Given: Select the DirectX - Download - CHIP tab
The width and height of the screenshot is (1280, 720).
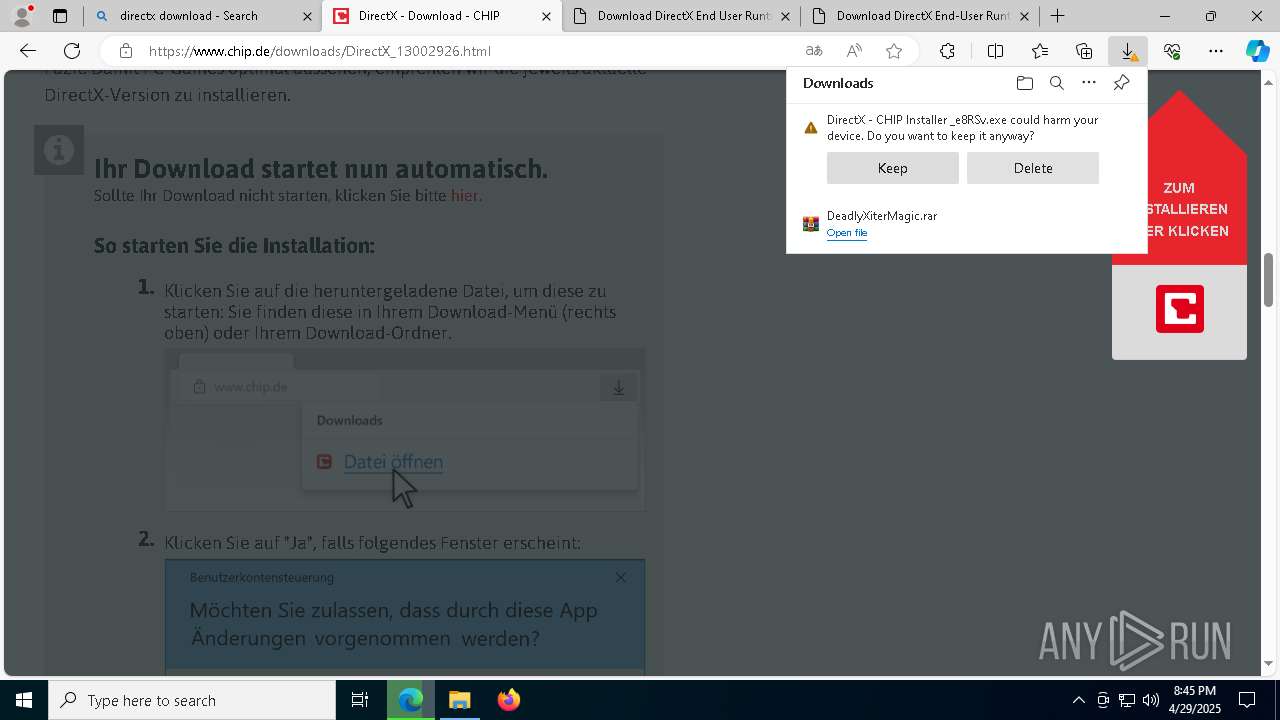Looking at the screenshot, I should 441,16.
